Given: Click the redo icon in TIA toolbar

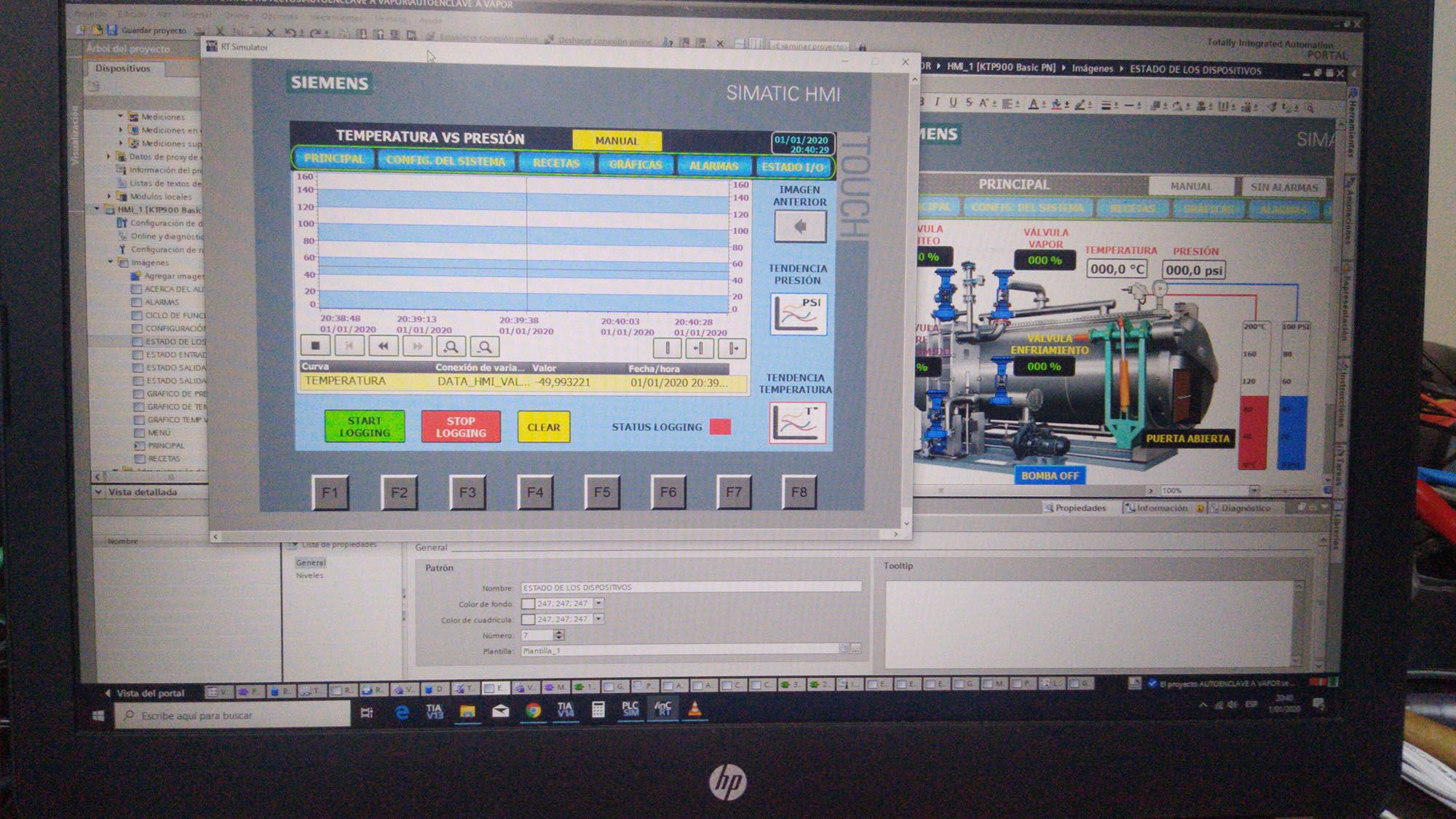Looking at the screenshot, I should point(315,33).
